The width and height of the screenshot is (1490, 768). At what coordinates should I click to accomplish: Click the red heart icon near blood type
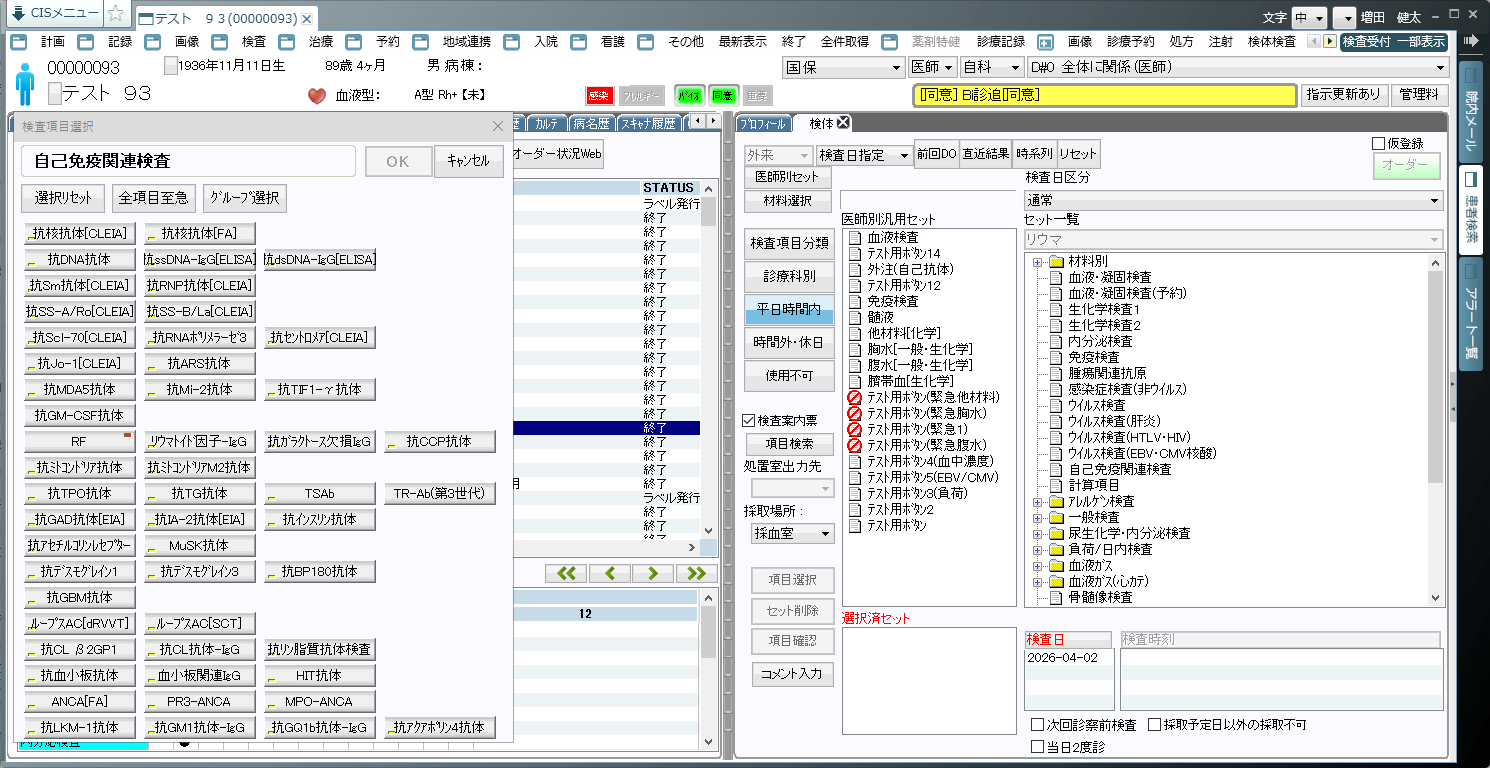click(317, 96)
